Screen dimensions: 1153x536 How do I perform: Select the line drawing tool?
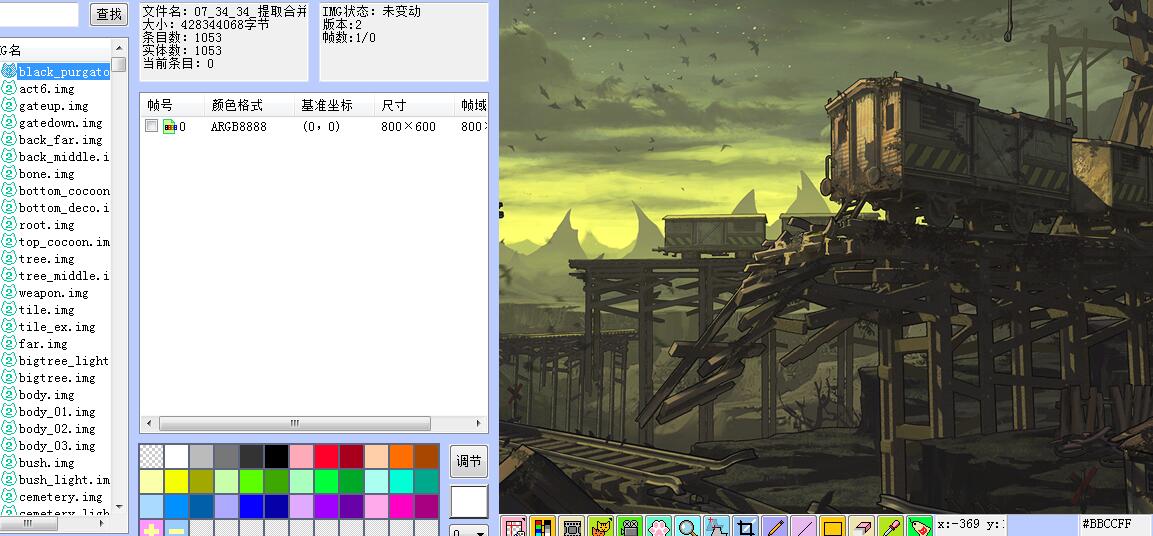[803, 526]
